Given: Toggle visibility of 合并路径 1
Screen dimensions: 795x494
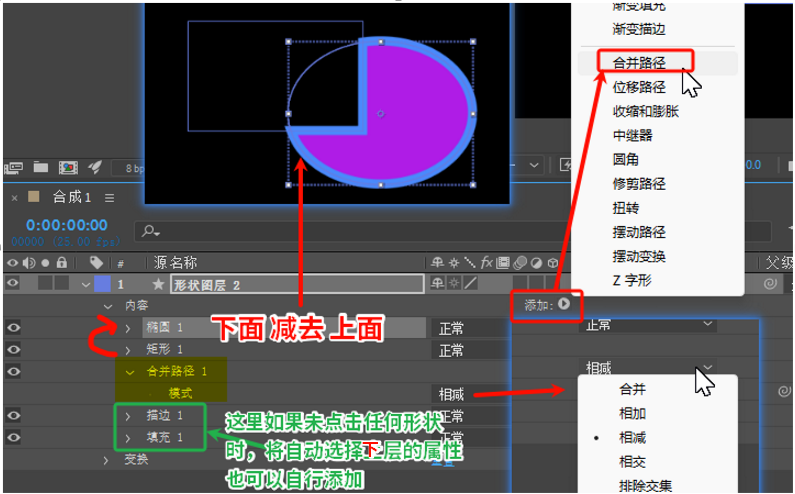Looking at the screenshot, I should tap(13, 372).
